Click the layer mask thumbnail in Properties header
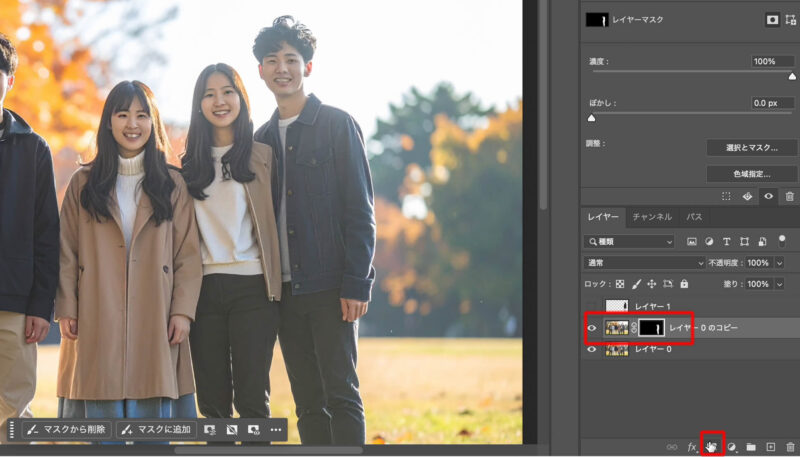The height and width of the screenshot is (457, 800). pos(597,19)
